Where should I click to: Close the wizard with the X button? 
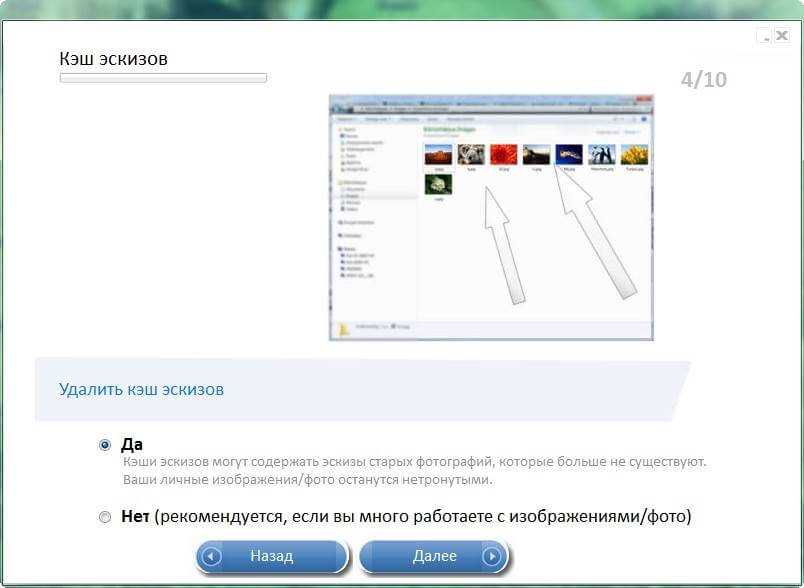coord(782,37)
